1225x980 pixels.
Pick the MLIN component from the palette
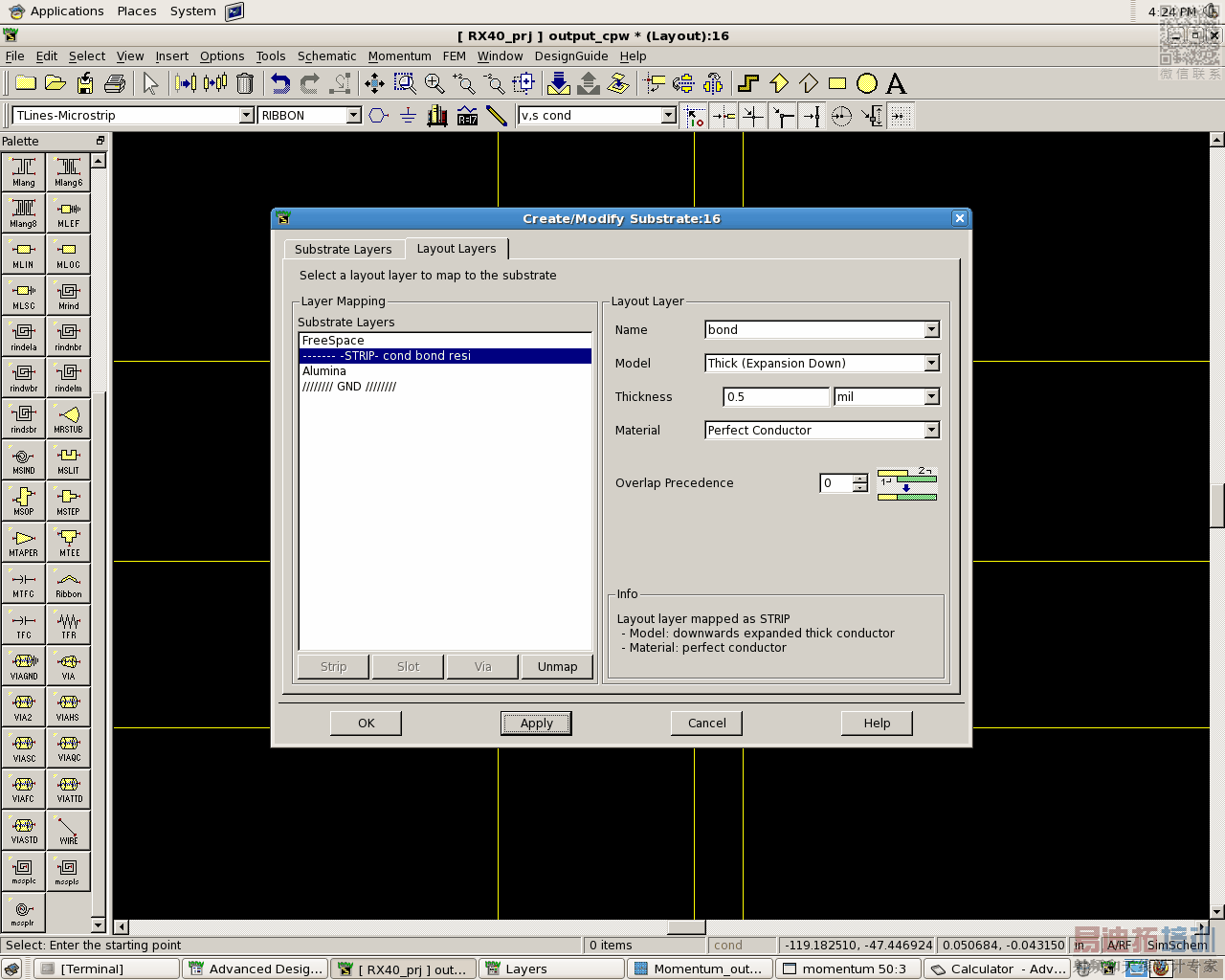click(24, 256)
